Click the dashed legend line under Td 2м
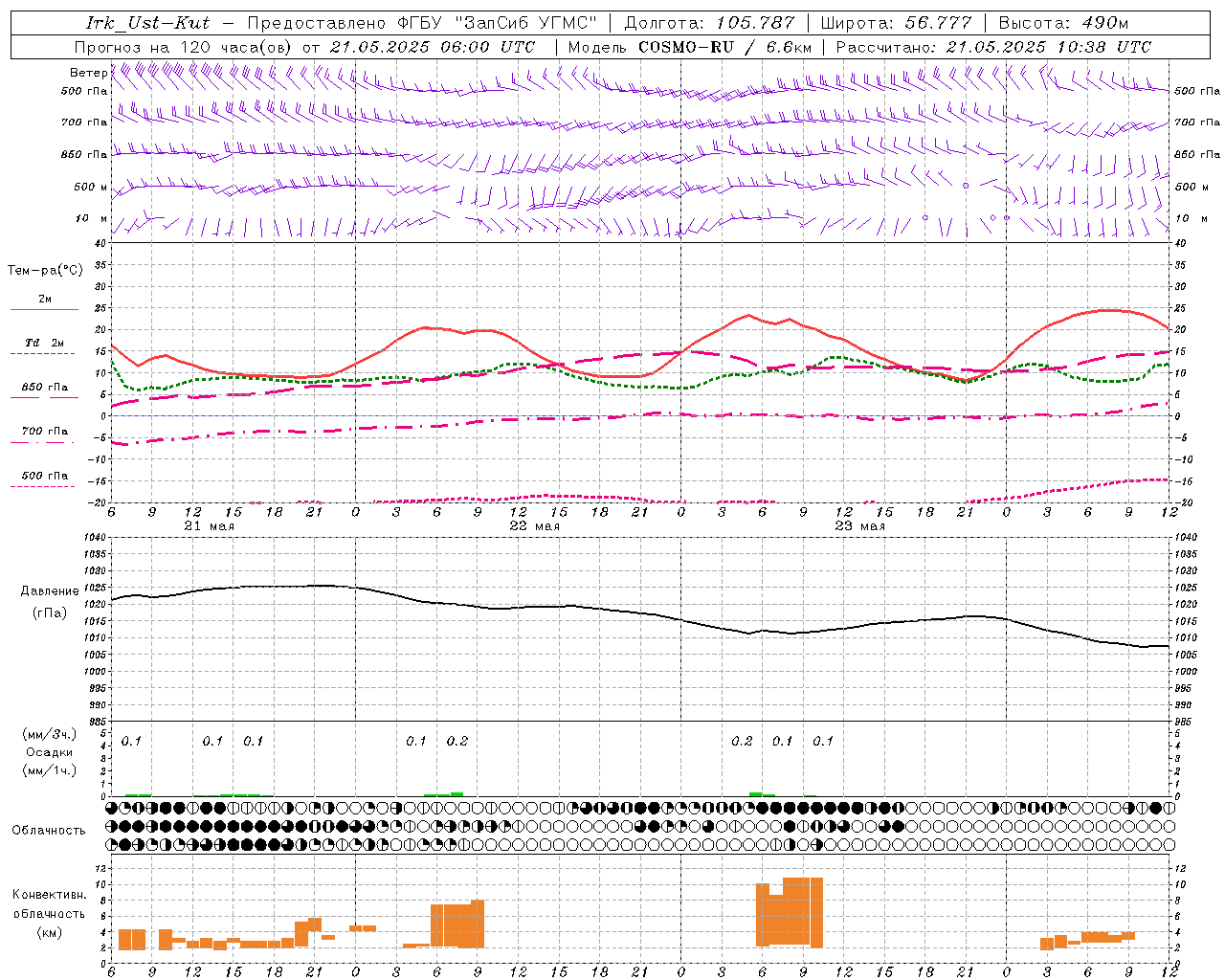This screenshot has width=1225, height=980. pyautogui.click(x=42, y=354)
